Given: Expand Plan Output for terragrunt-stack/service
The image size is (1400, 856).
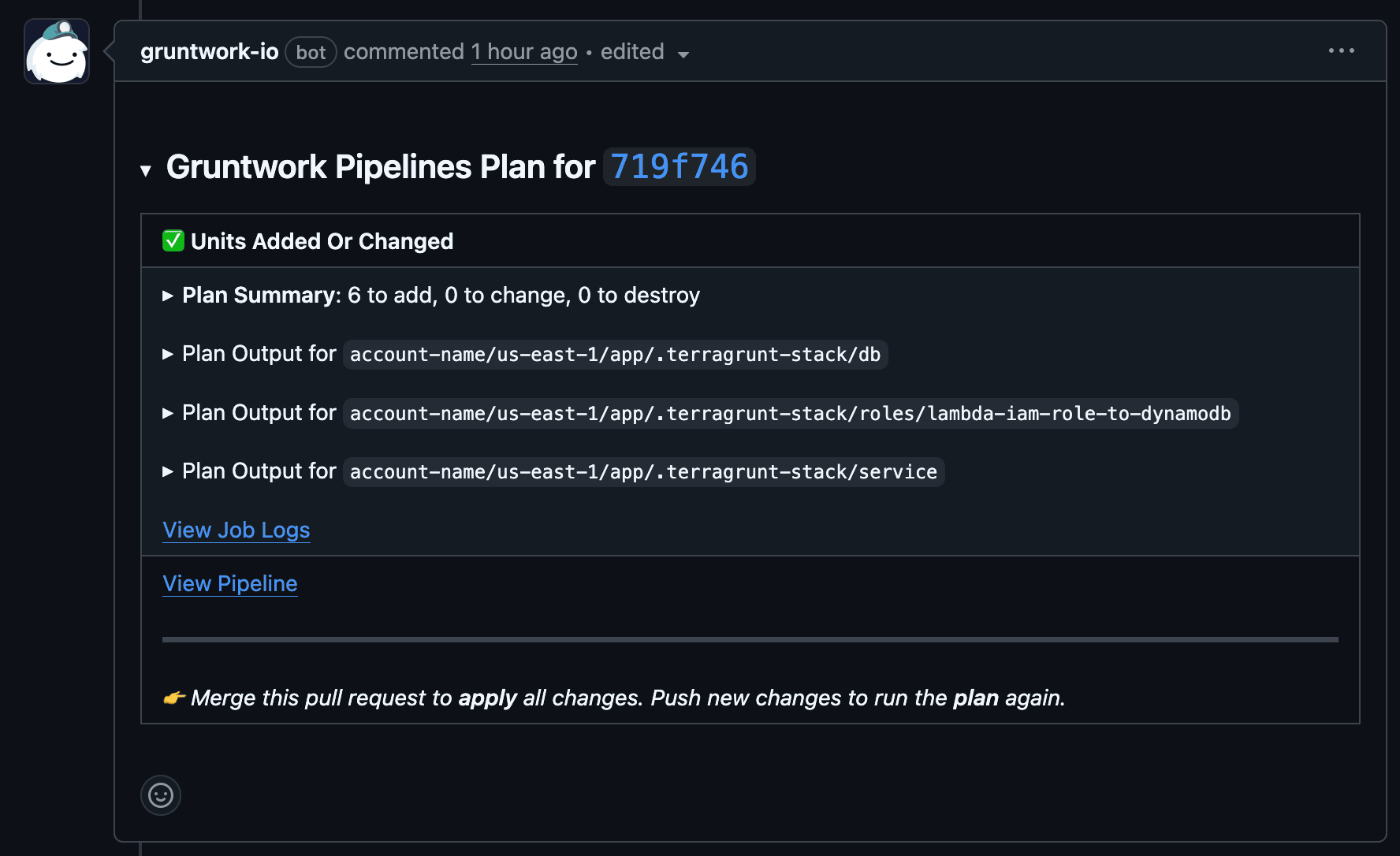Looking at the screenshot, I should (x=168, y=471).
